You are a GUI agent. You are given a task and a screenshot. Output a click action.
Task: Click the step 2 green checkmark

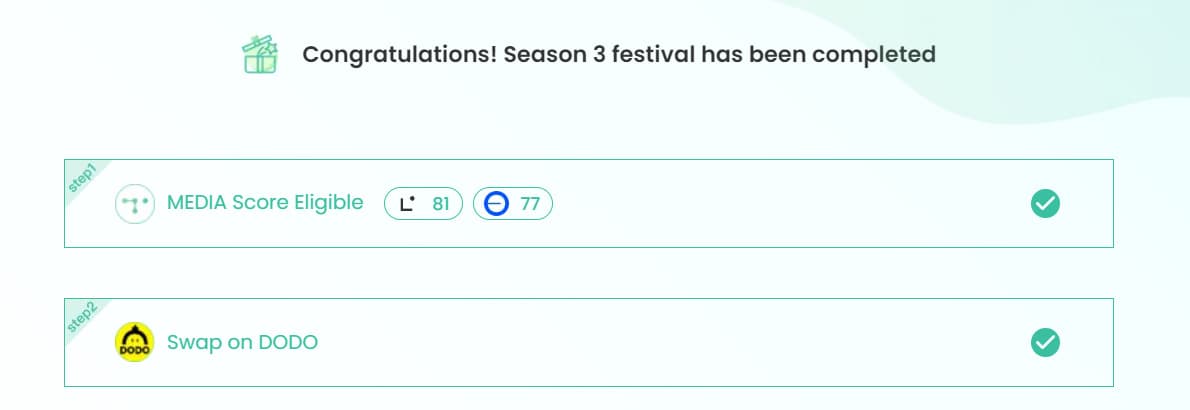point(1045,342)
